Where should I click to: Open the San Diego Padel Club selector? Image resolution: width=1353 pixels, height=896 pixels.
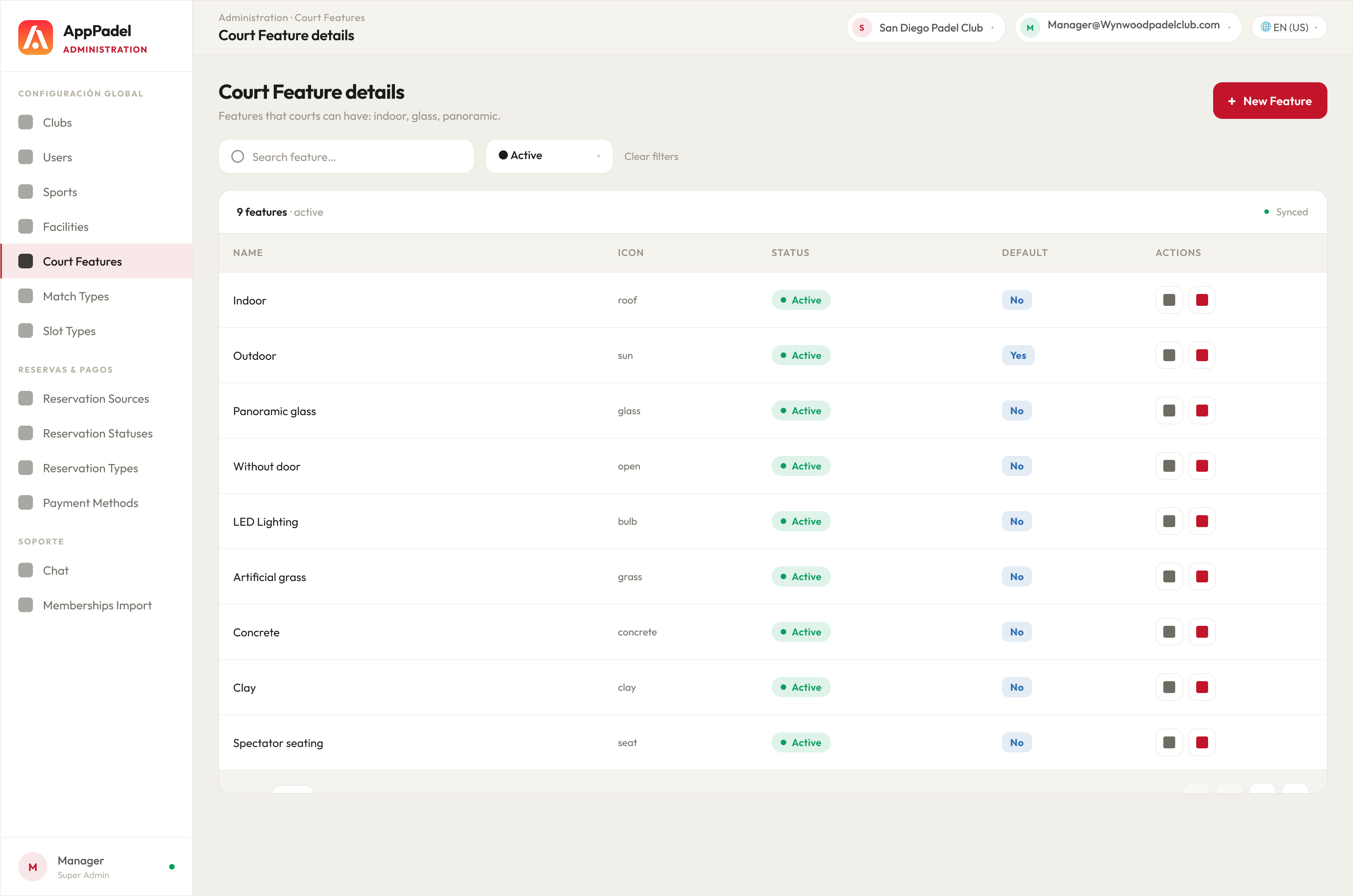tap(926, 27)
